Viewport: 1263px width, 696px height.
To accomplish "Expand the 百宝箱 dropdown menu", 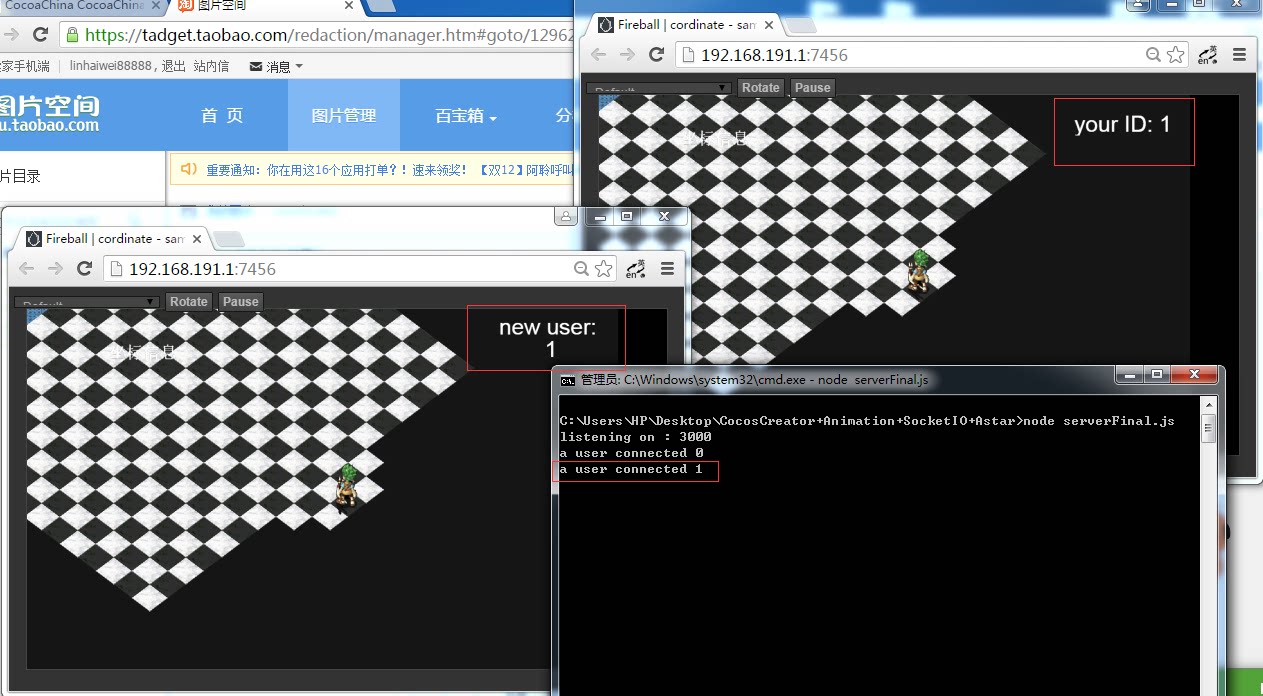I will pyautogui.click(x=466, y=116).
